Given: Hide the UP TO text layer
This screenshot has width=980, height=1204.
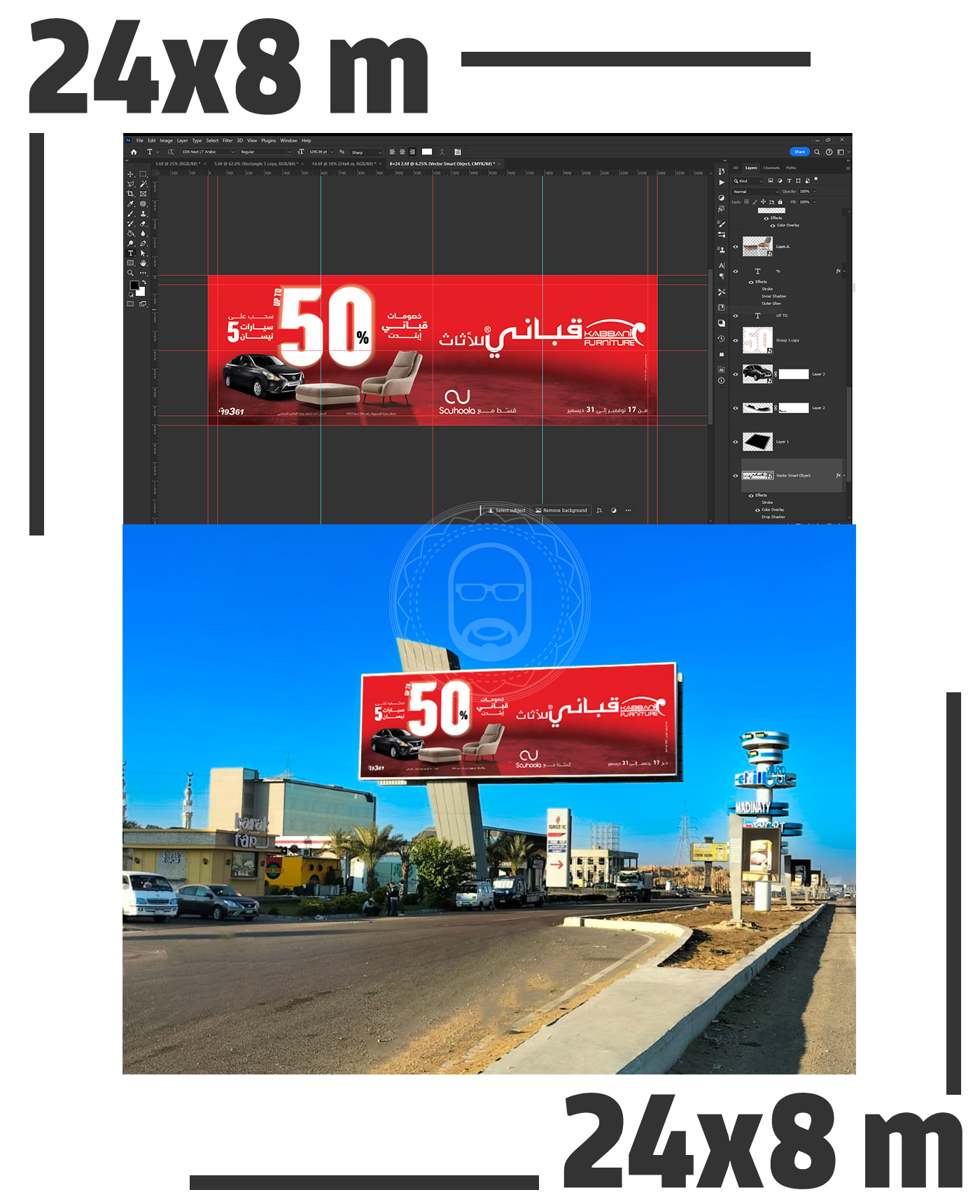Looking at the screenshot, I should [x=735, y=316].
